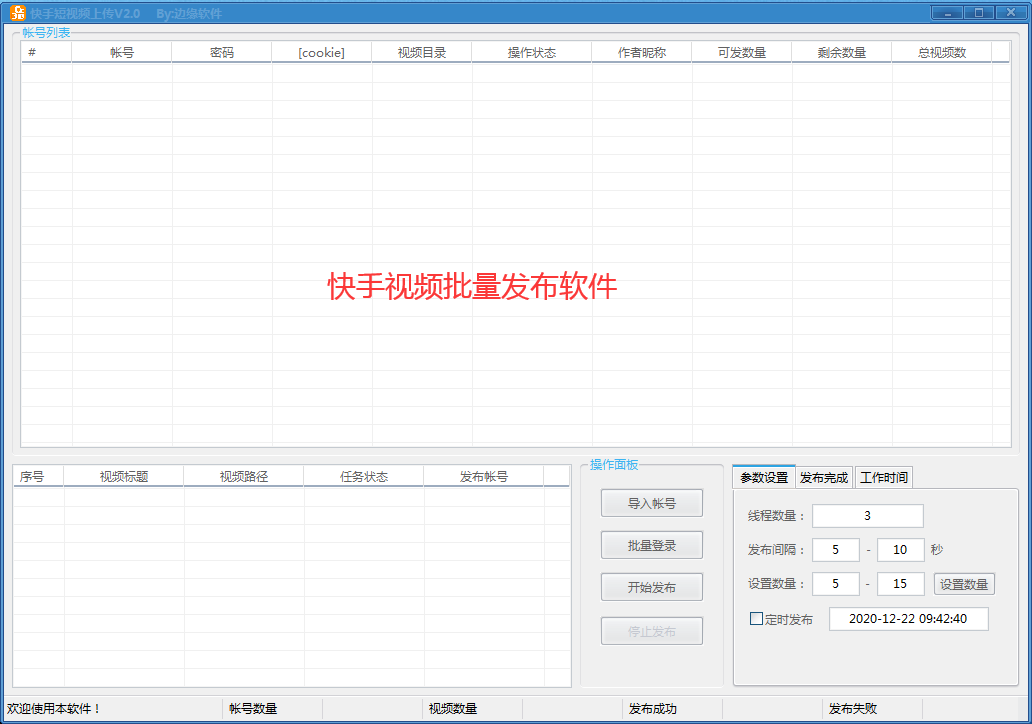Click the [cookie] column header
1032x724 pixels.
(x=322, y=53)
